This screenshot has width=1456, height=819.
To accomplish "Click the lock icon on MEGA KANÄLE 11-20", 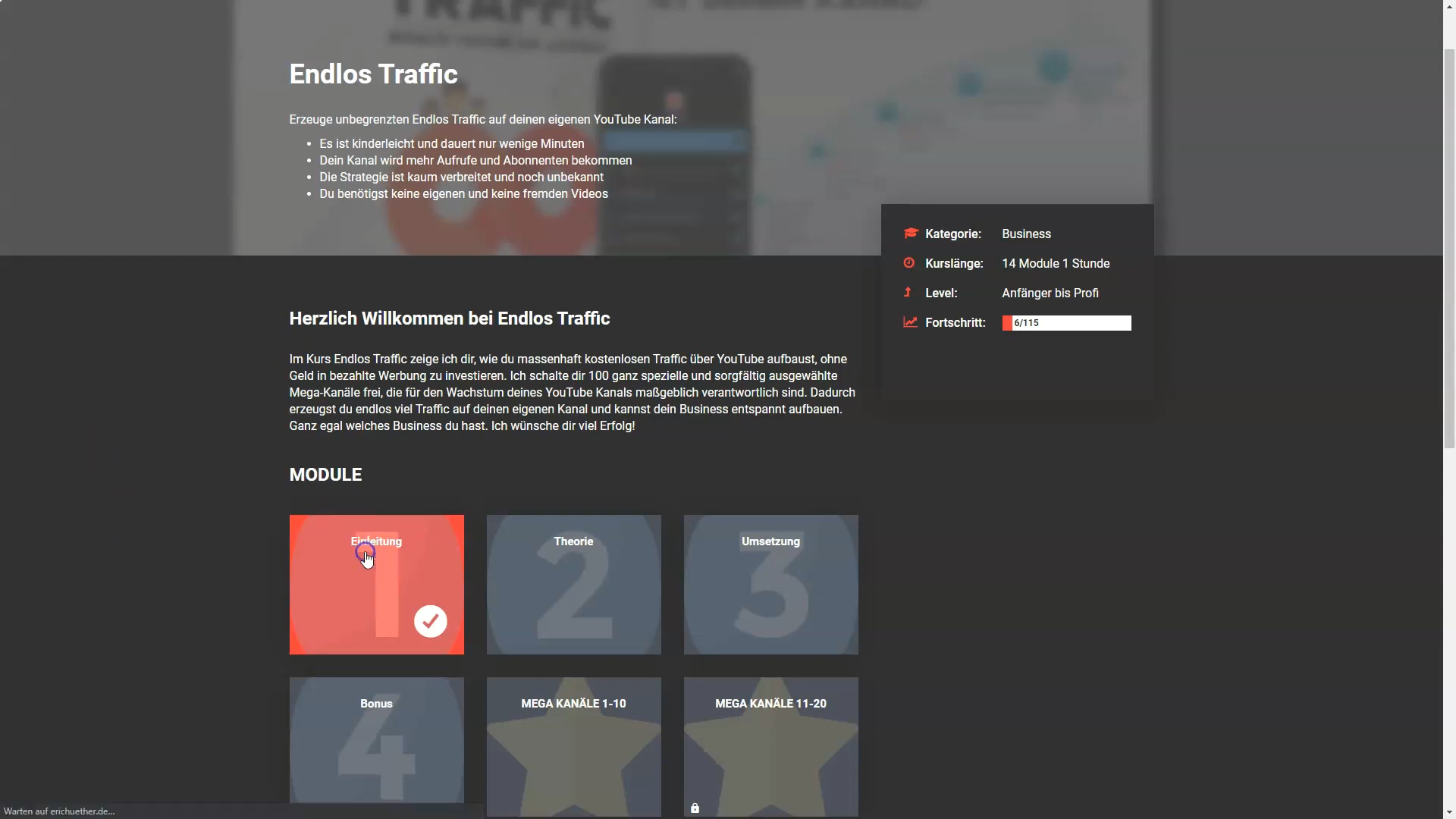I will [x=695, y=808].
